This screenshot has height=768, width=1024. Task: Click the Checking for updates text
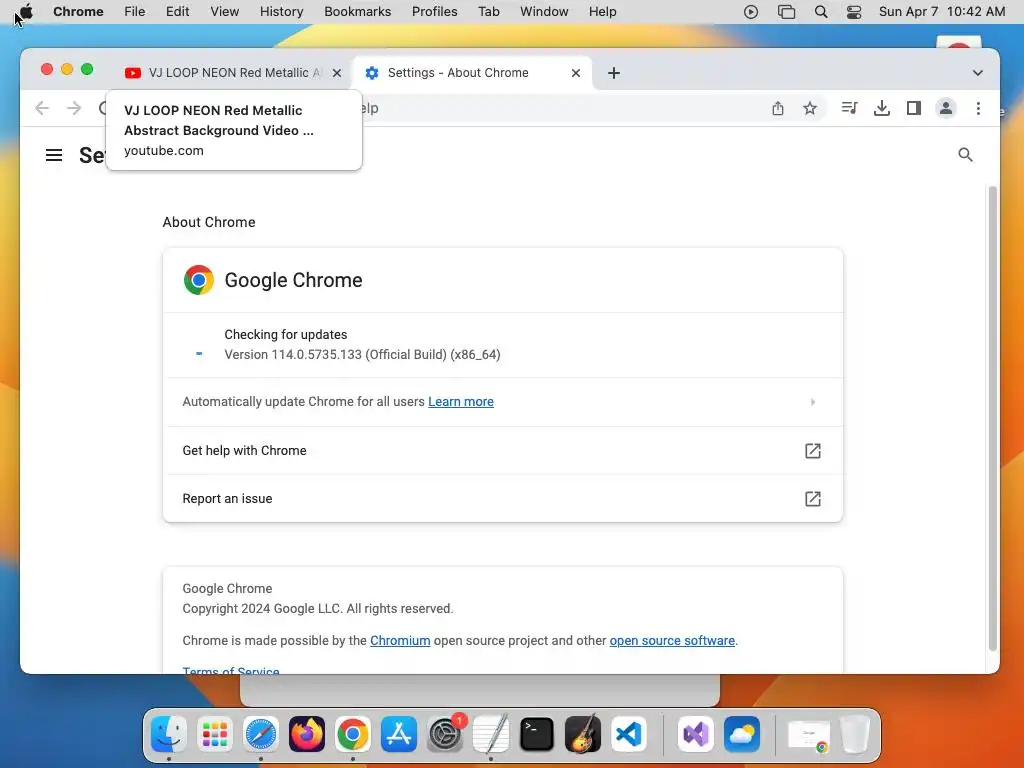(285, 334)
